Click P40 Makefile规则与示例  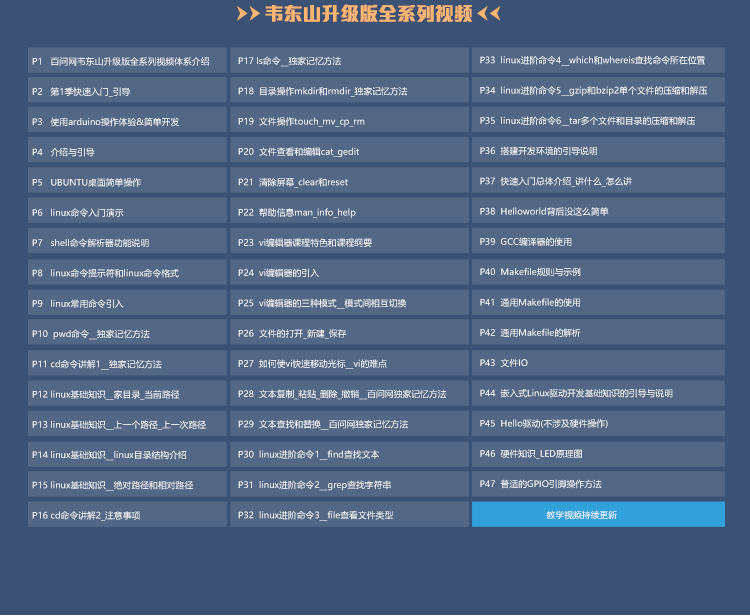click(x=598, y=272)
